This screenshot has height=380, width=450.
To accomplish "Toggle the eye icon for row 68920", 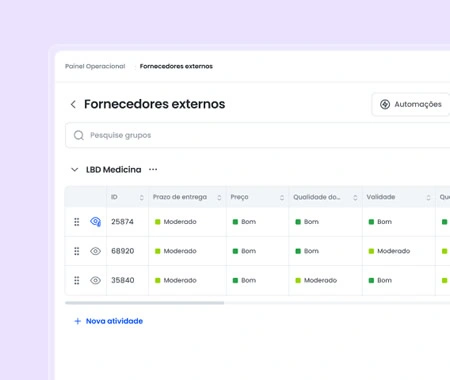I will coord(95,251).
